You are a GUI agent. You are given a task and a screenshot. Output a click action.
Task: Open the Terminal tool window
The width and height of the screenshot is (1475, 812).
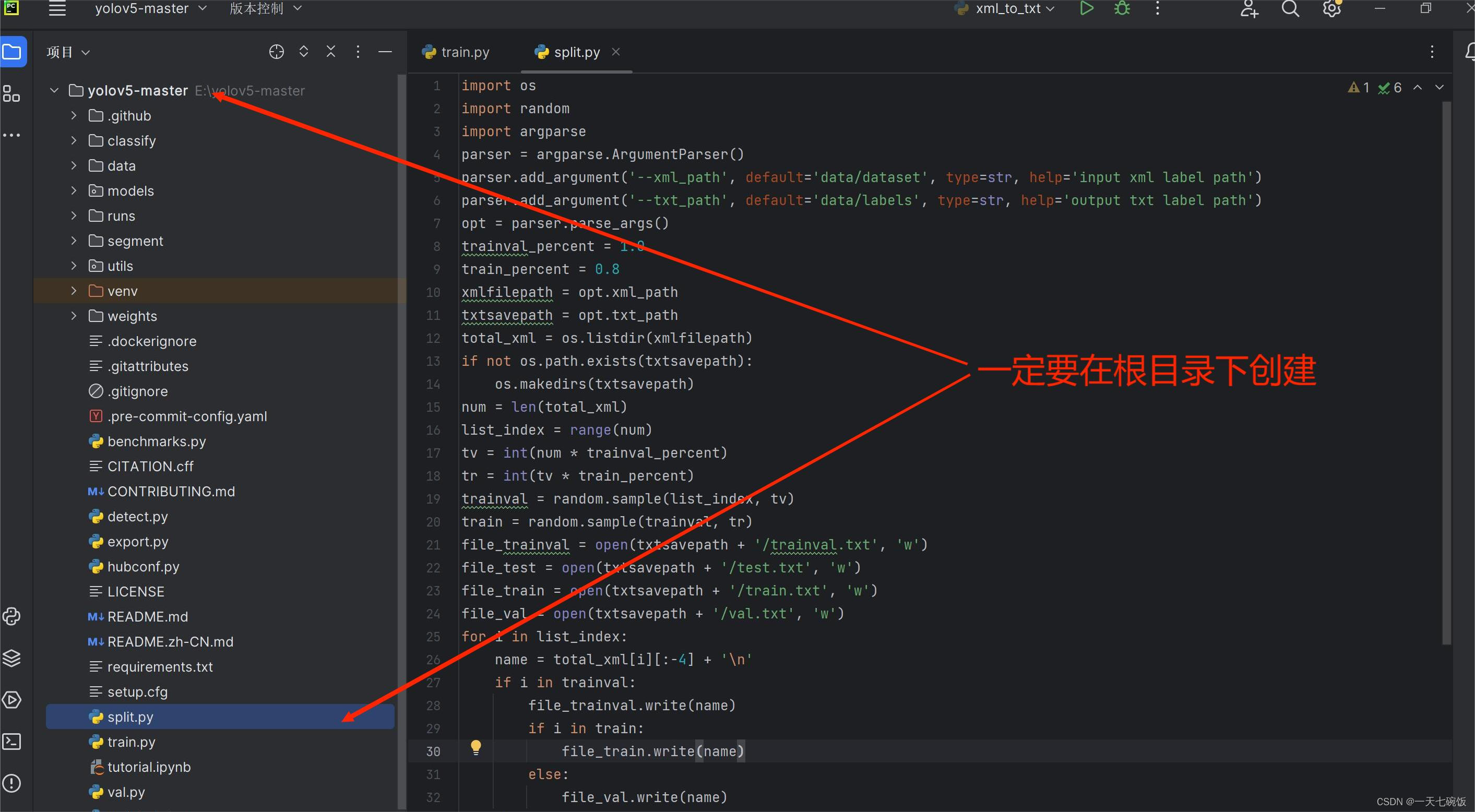click(x=11, y=742)
